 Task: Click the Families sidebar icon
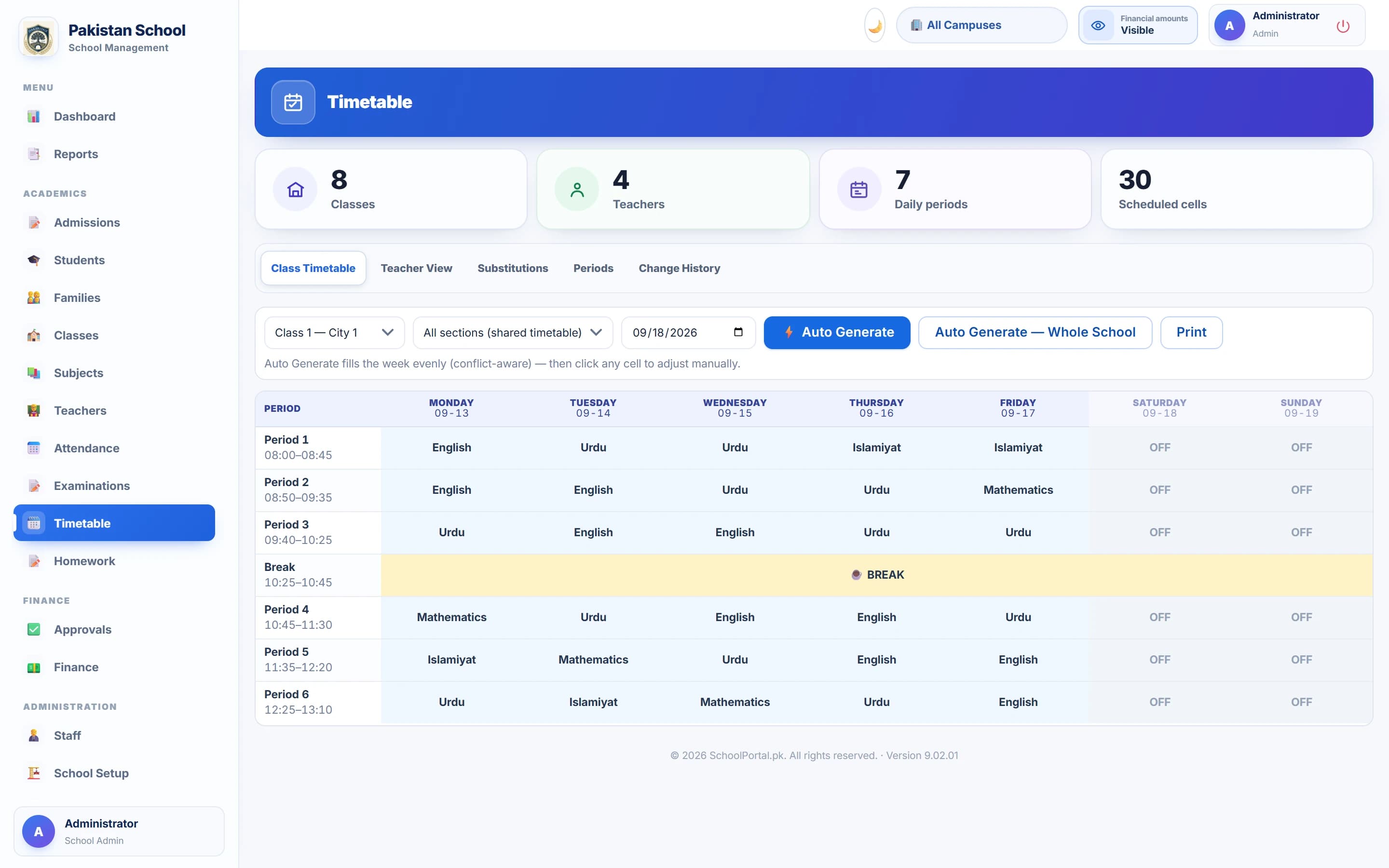(34, 298)
